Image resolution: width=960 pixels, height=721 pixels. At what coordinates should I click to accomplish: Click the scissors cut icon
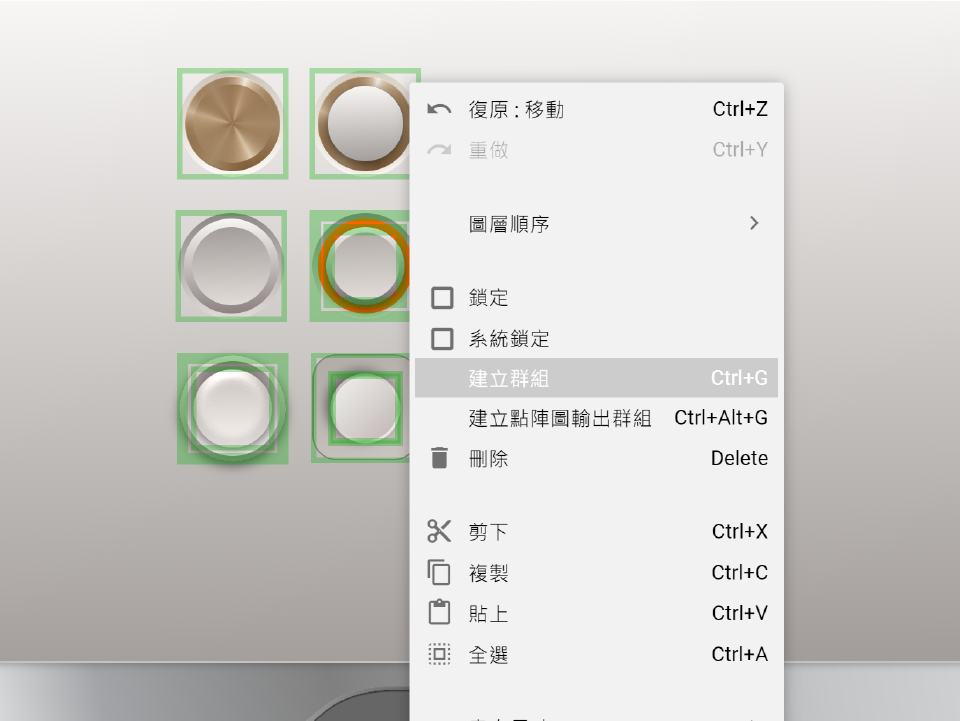[x=439, y=531]
